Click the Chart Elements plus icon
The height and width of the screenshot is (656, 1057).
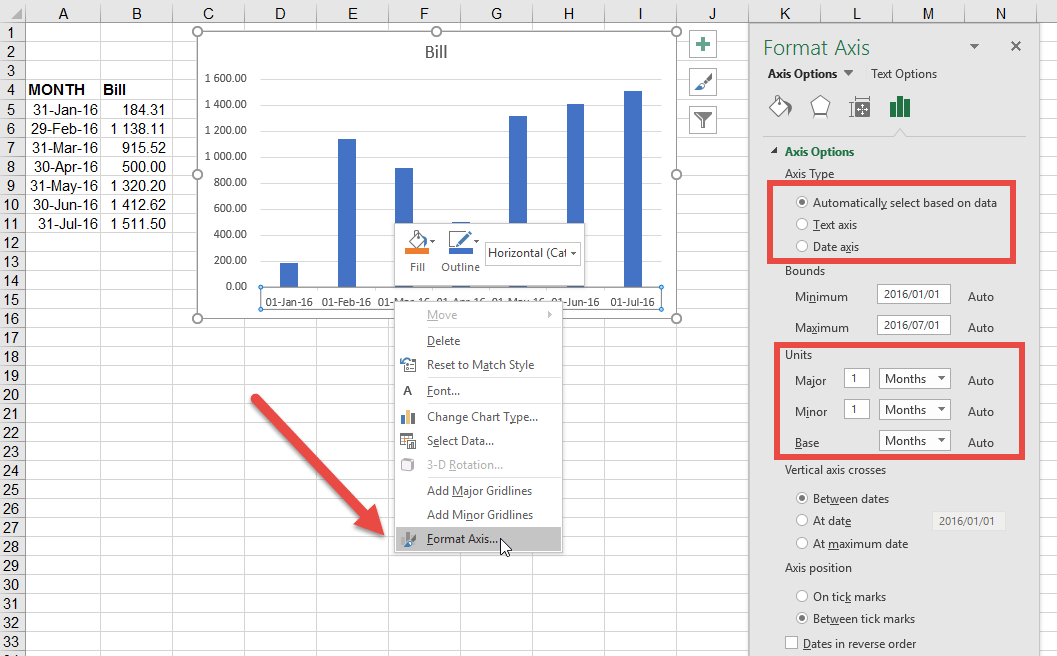(703, 44)
